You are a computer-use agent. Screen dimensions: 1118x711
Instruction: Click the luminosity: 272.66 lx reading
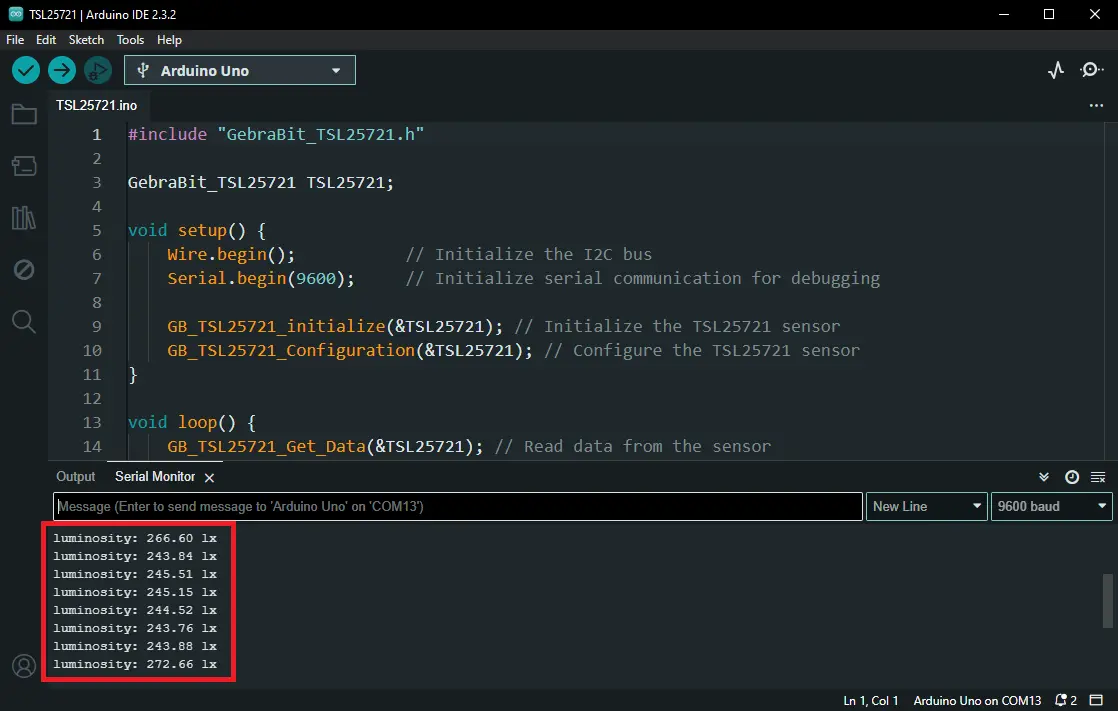135,665
